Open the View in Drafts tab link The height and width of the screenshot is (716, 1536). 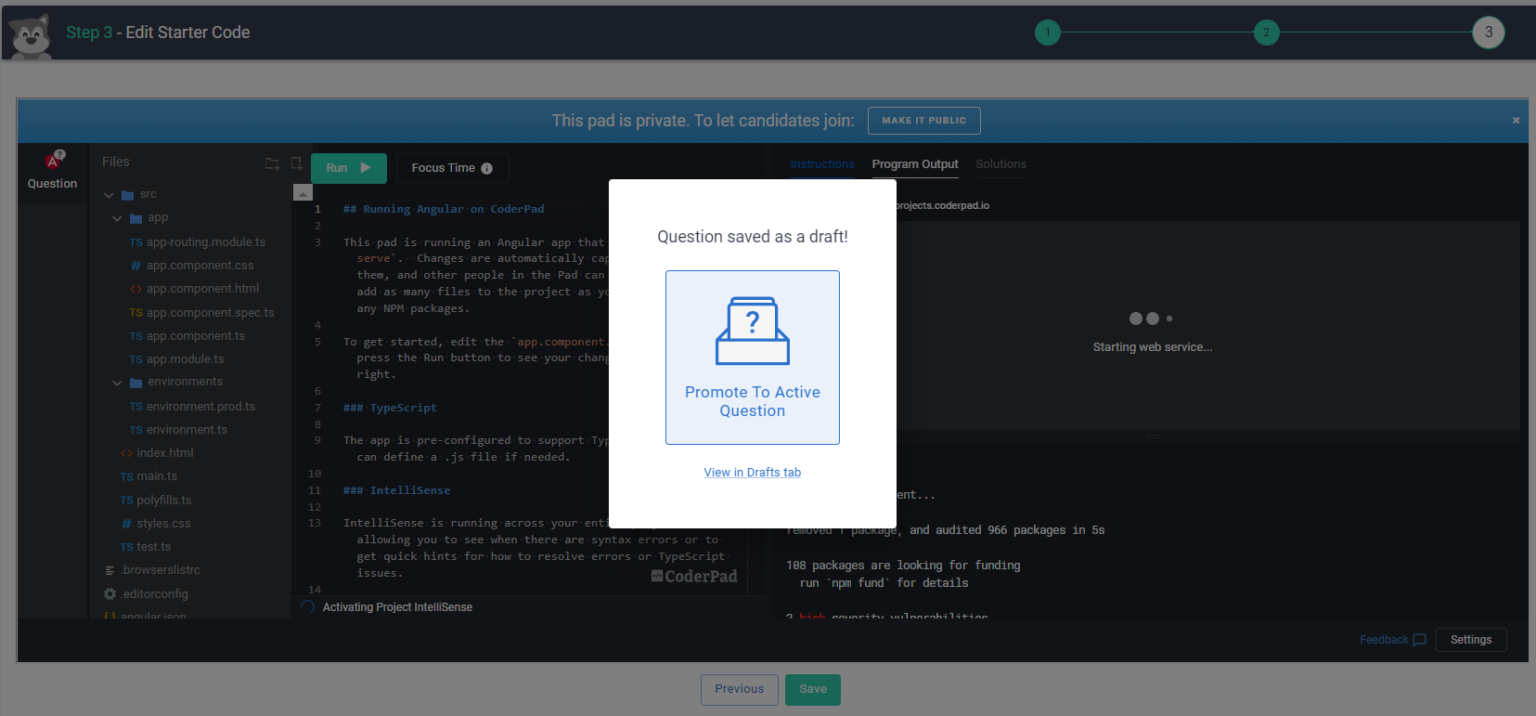(752, 471)
